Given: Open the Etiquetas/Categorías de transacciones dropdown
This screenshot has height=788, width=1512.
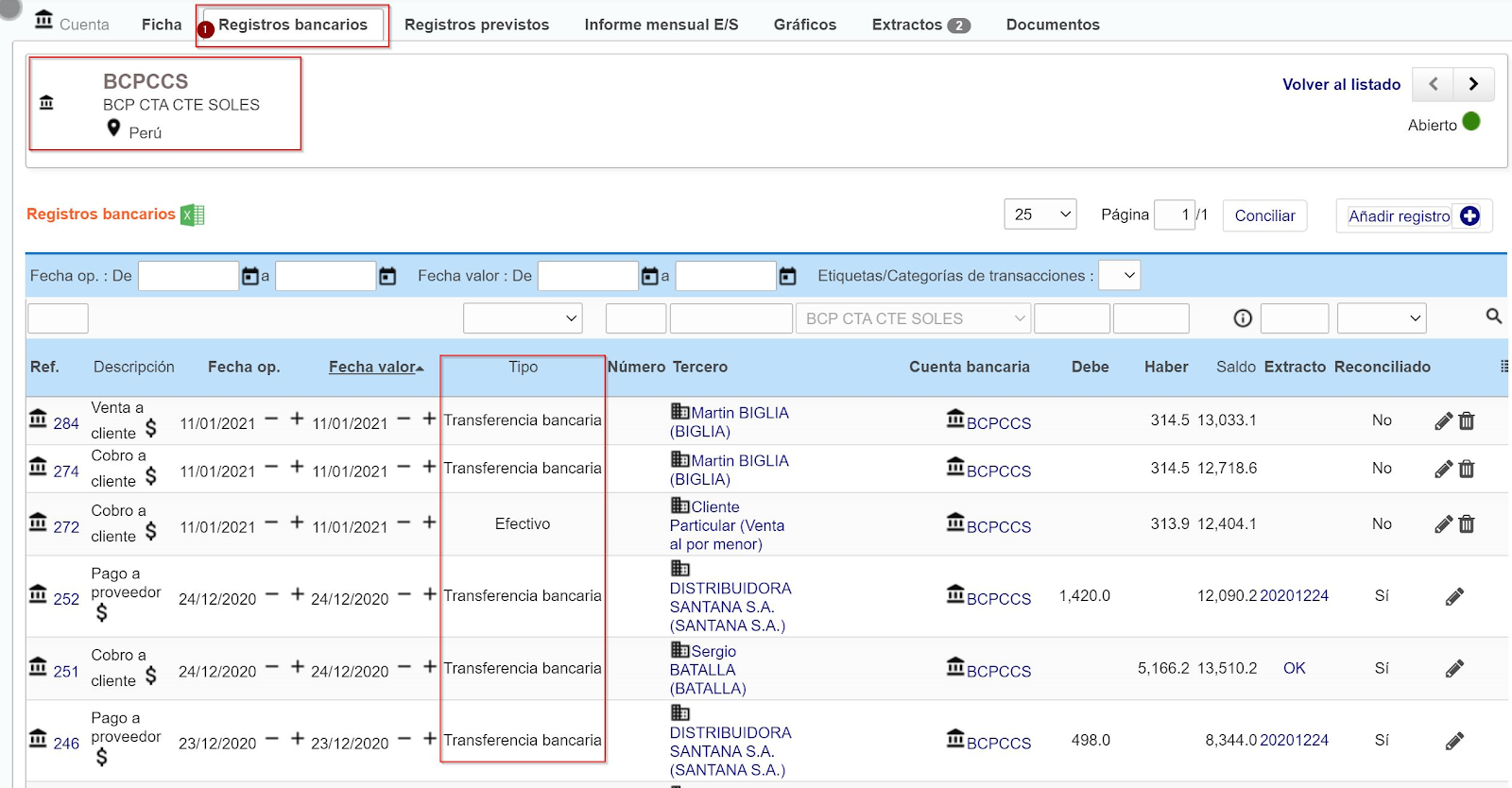Looking at the screenshot, I should [x=1120, y=276].
